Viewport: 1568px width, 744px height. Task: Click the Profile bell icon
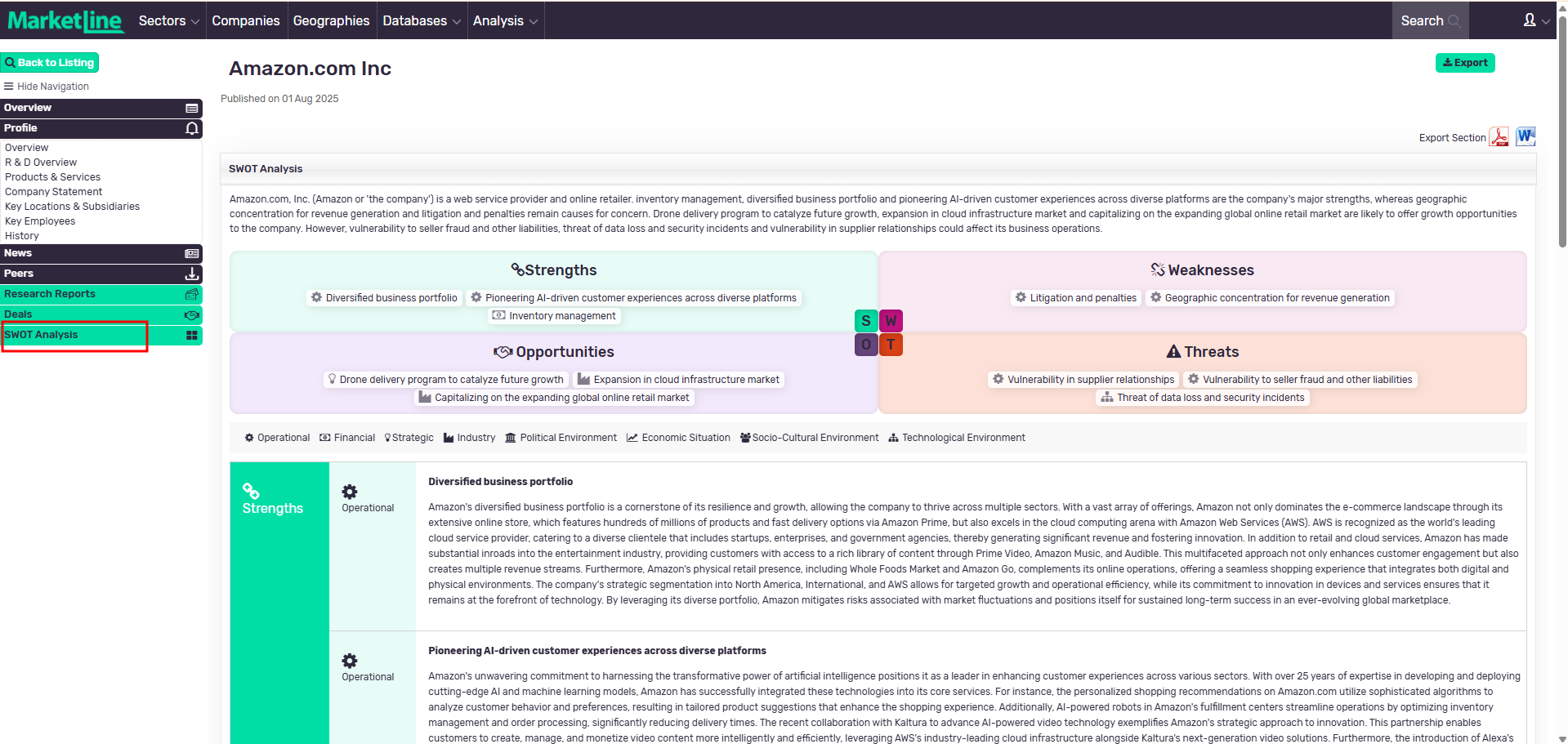tap(192, 129)
